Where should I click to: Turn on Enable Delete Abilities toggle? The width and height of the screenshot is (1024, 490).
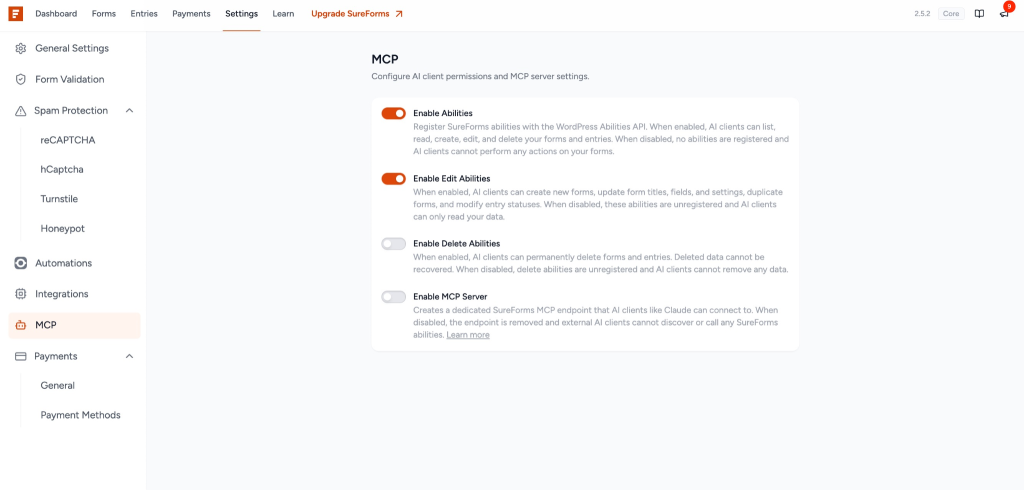click(x=394, y=244)
